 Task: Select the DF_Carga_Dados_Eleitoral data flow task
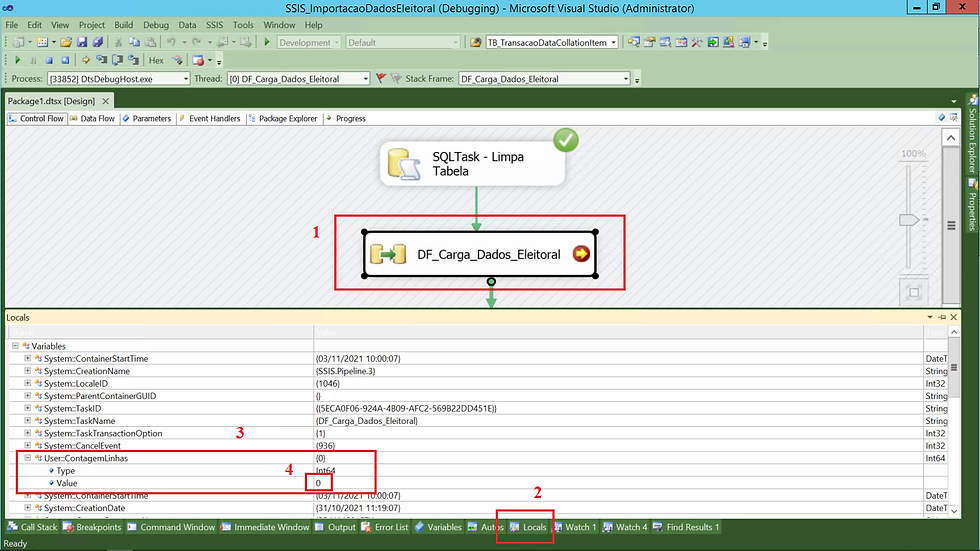pyautogui.click(x=479, y=254)
